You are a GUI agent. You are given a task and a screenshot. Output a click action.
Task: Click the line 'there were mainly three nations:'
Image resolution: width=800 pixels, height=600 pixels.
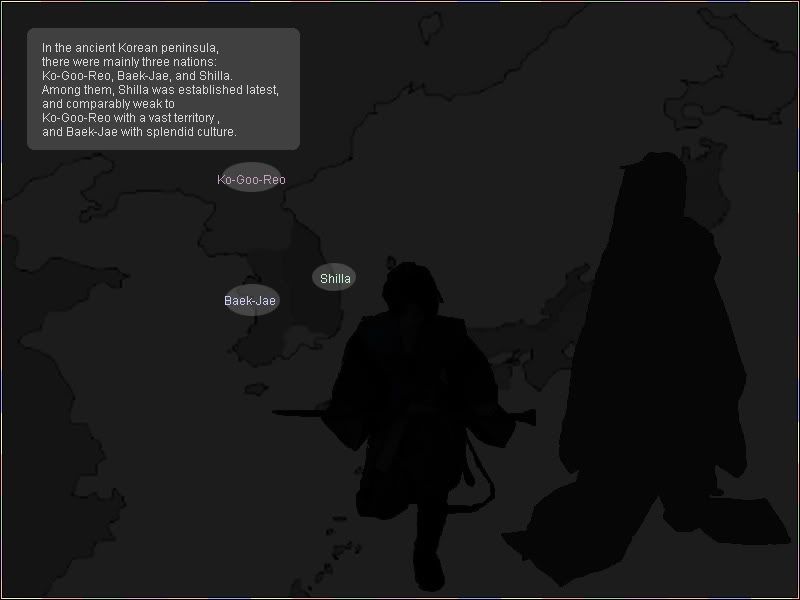pyautogui.click(x=129, y=62)
